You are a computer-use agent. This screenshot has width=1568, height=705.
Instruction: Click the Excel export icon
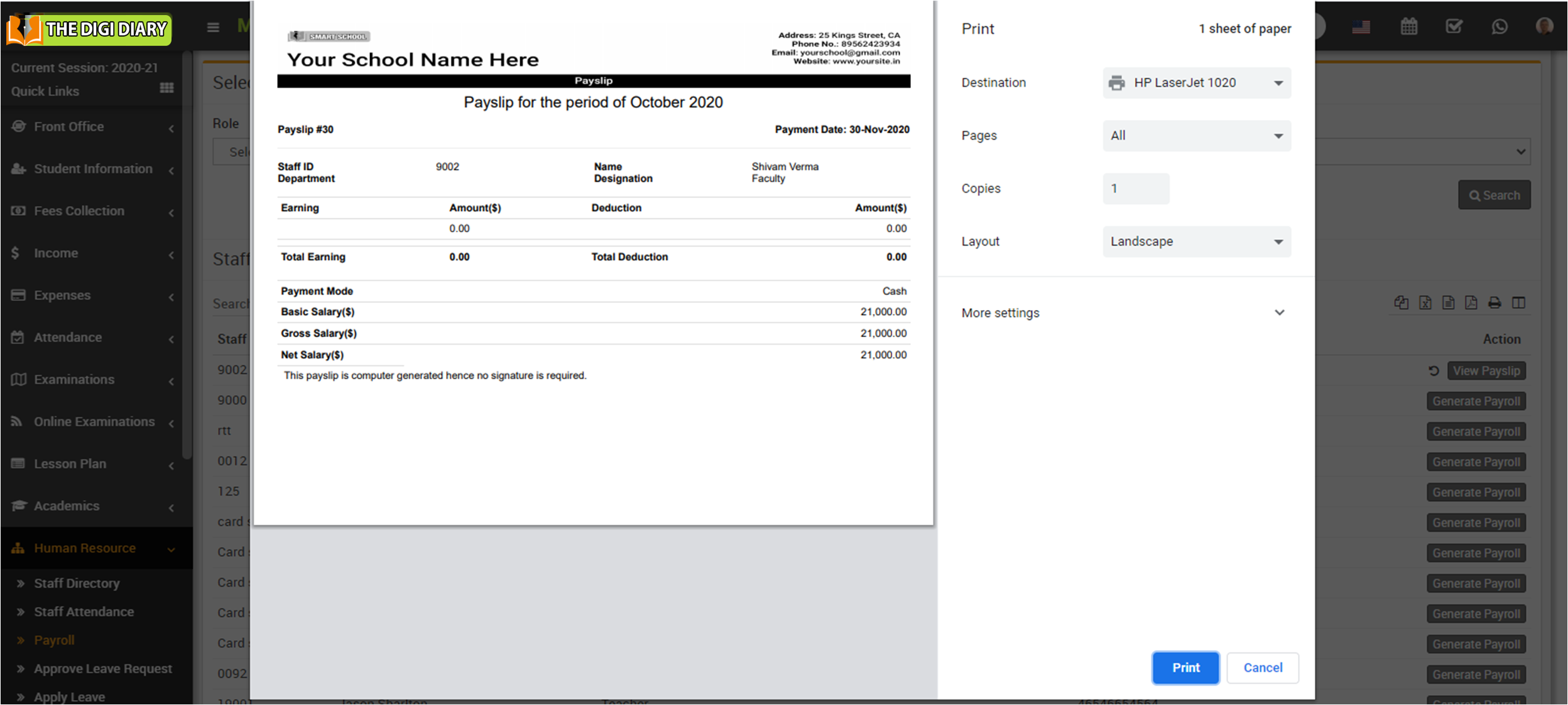pyautogui.click(x=1425, y=303)
